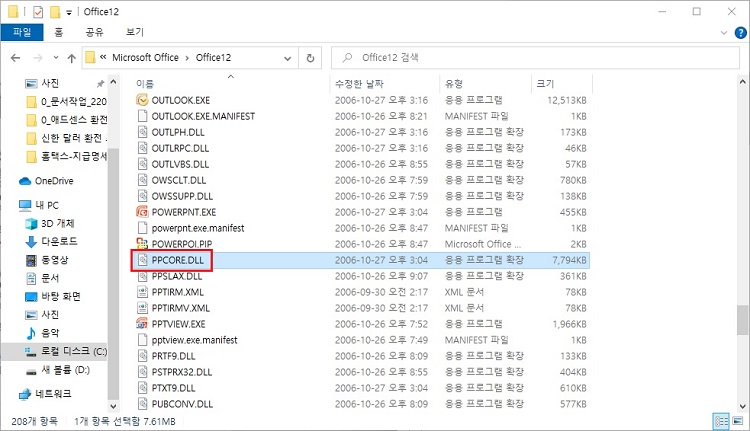Screen dimensions: 750x431
Task: Open the 신한 달러 환전 folder
Action: point(66,138)
